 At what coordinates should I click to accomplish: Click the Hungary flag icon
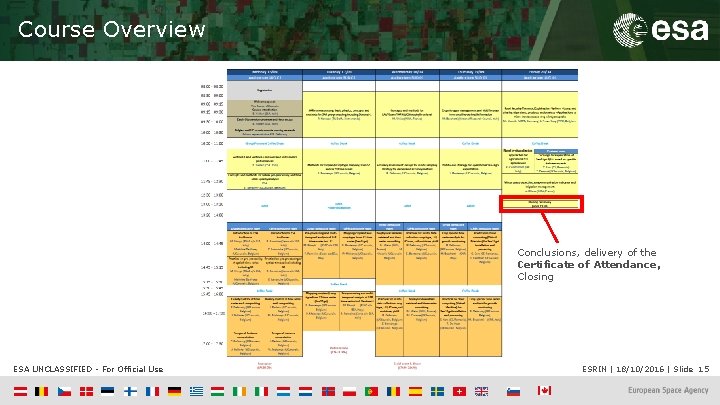(218, 391)
